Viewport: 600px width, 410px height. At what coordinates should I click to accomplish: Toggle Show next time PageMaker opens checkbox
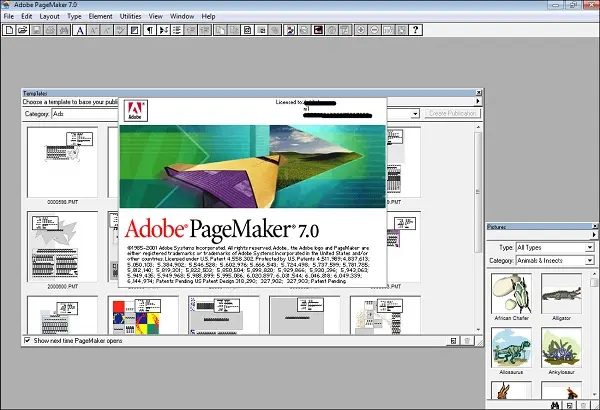pyautogui.click(x=27, y=340)
